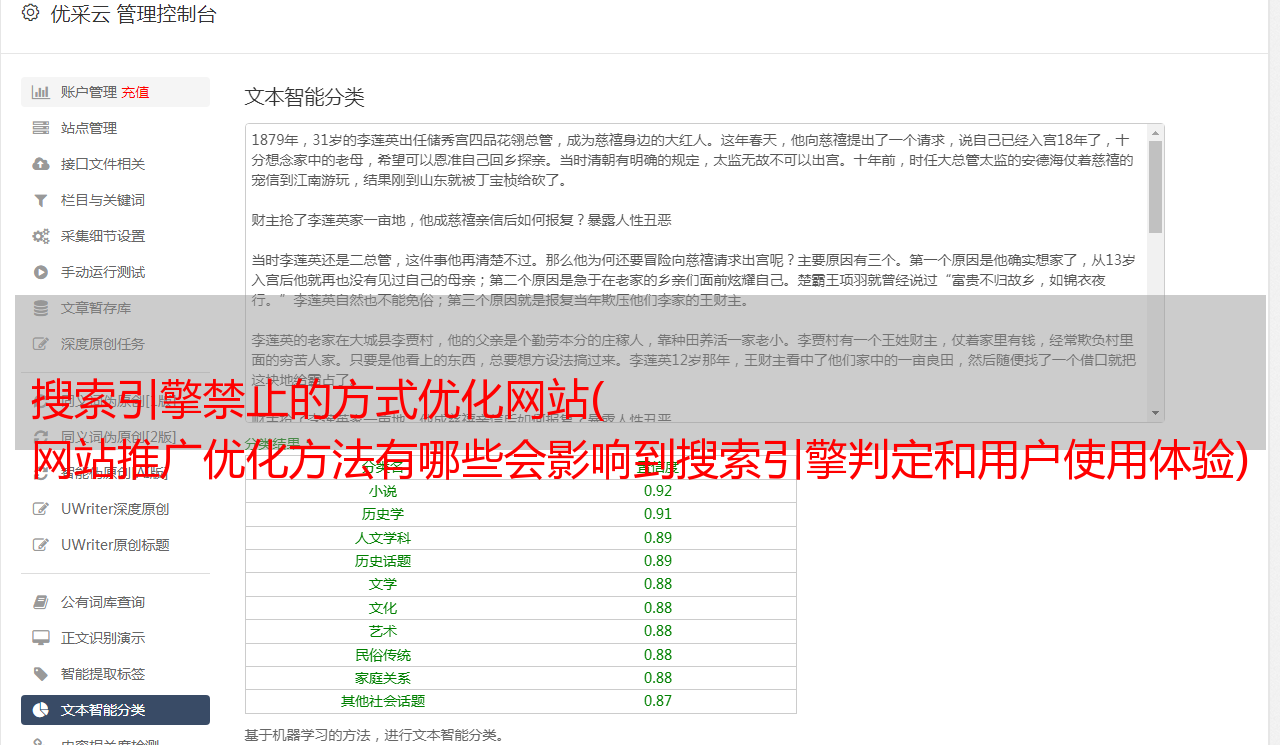The image size is (1280, 745).
Task: Click the 文学 category cell
Action: [x=382, y=584]
